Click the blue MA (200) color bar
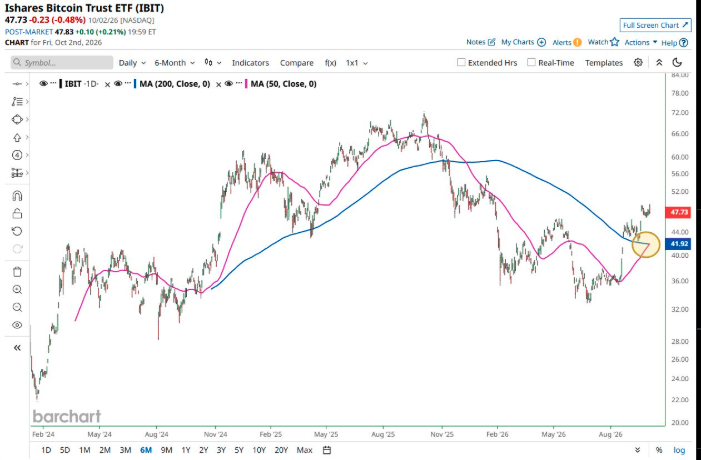The image size is (701, 460). pos(135,84)
